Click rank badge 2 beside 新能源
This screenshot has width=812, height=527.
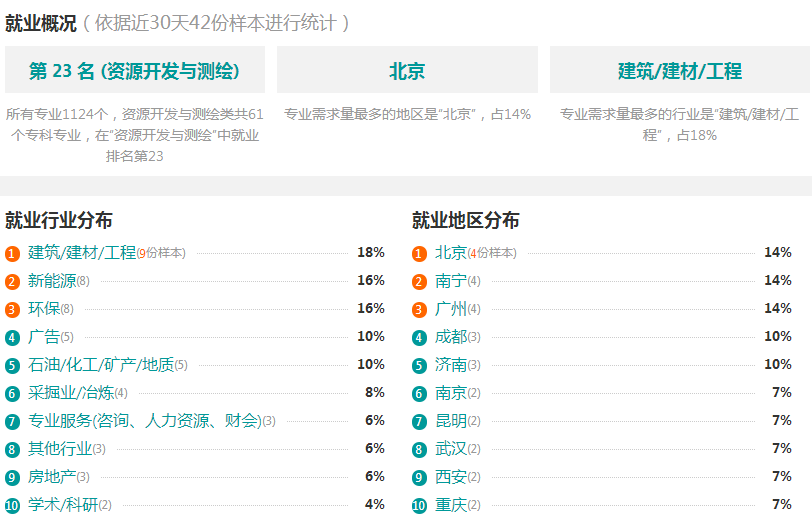coord(12,282)
